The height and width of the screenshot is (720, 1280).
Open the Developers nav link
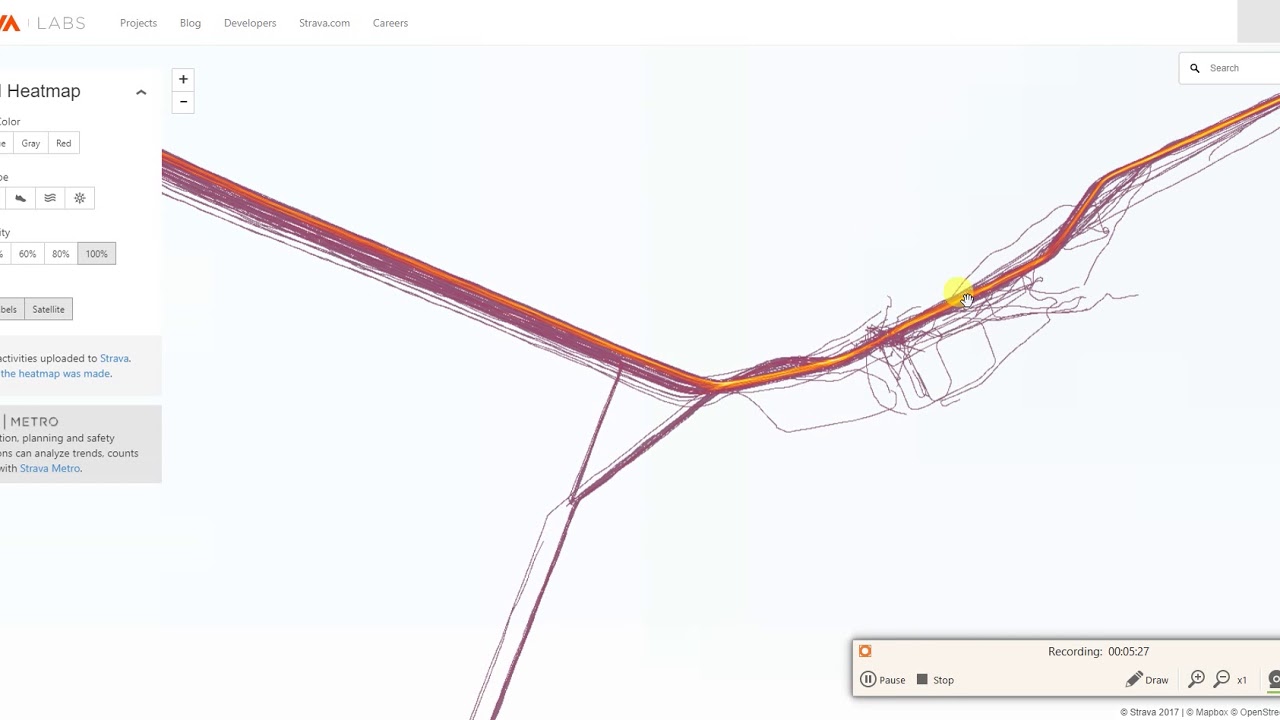[250, 23]
